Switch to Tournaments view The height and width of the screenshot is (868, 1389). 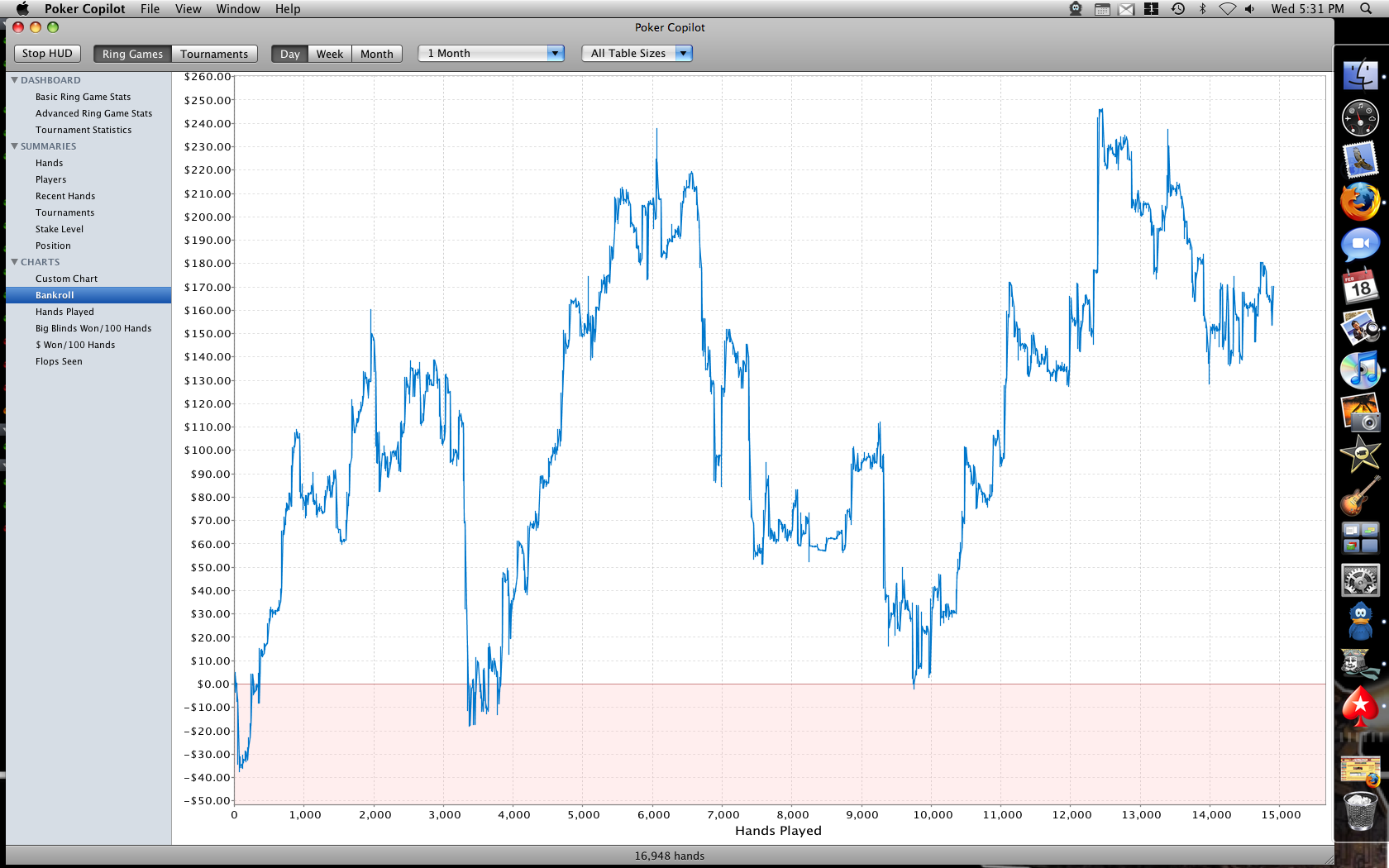[214, 54]
